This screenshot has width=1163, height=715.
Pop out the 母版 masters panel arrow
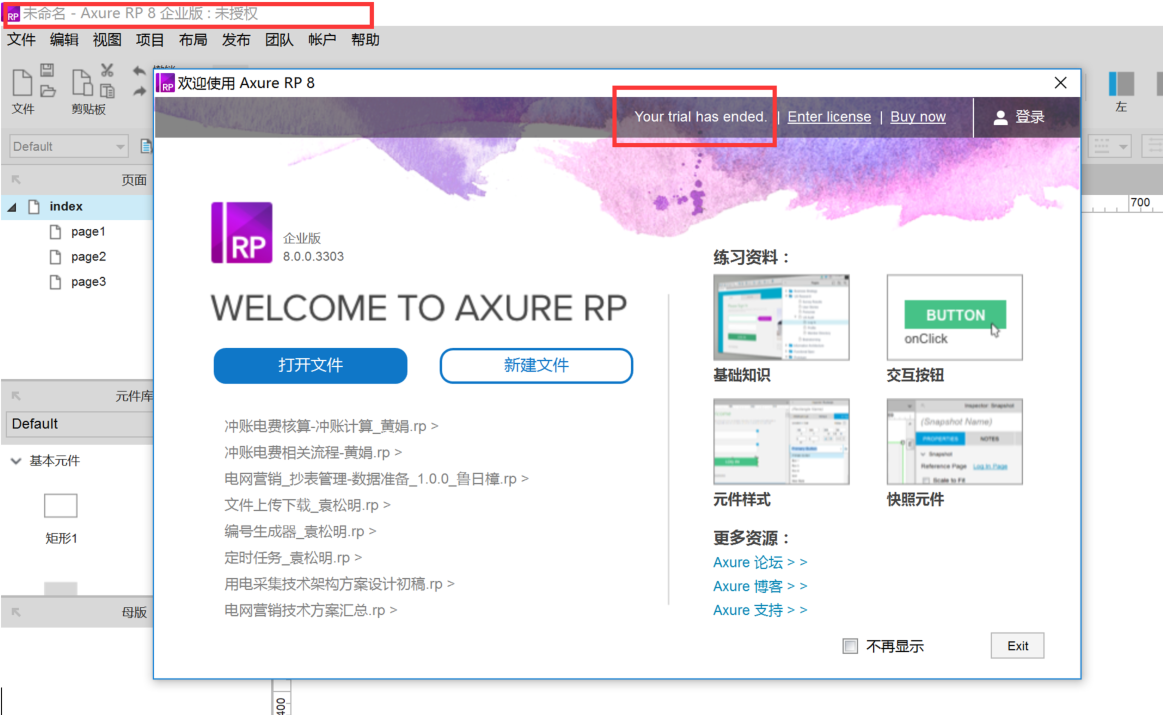pos(16,612)
